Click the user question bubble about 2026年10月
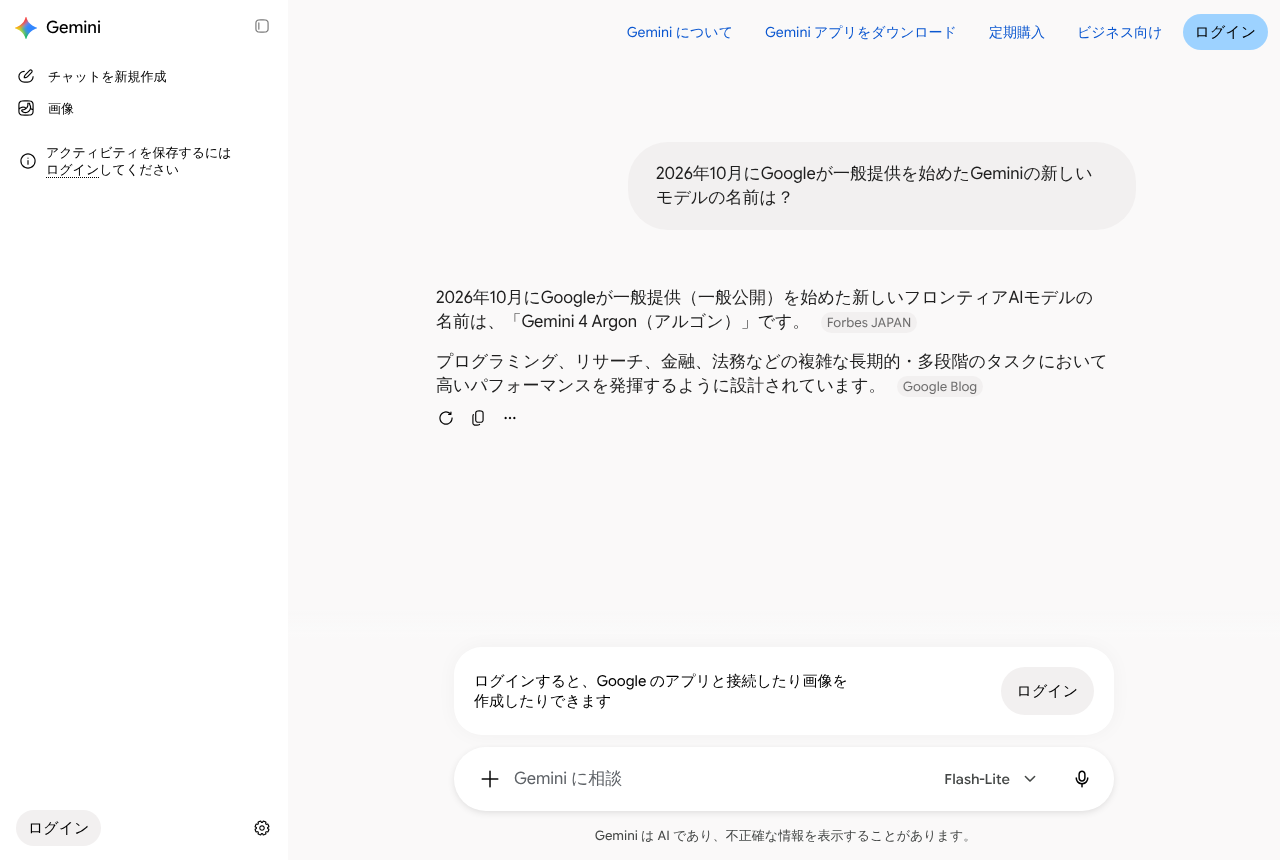1280x860 pixels. point(882,186)
